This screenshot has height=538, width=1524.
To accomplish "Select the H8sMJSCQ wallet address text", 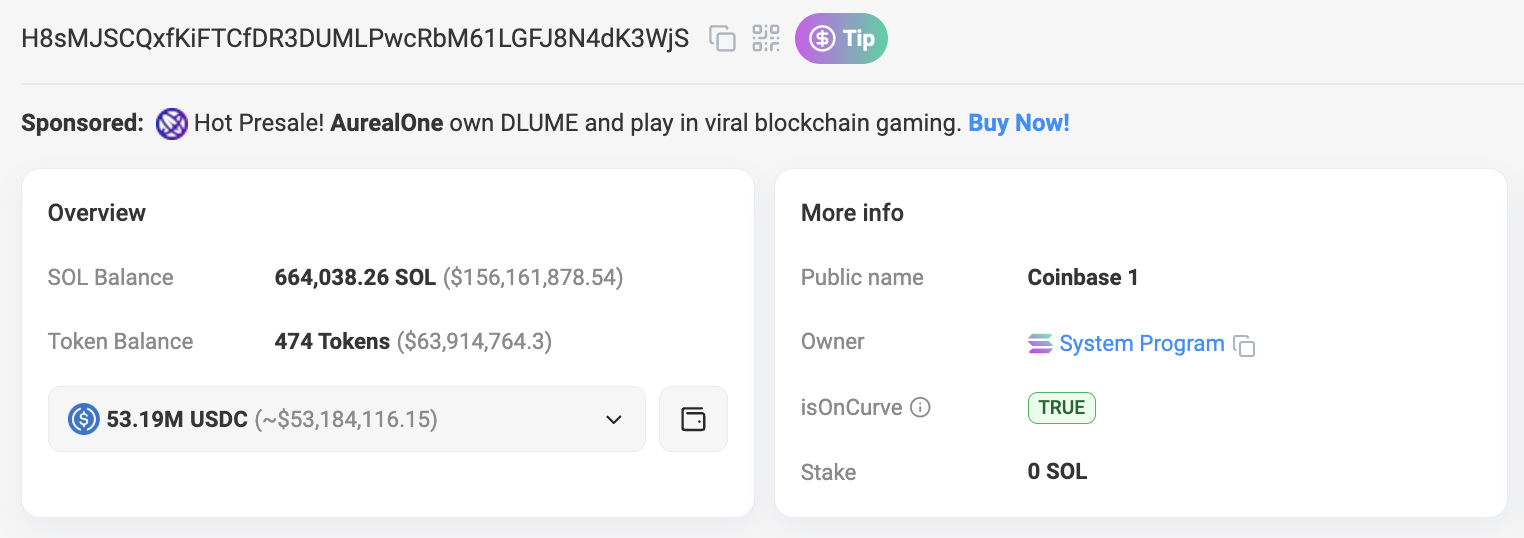I will (x=355, y=39).
